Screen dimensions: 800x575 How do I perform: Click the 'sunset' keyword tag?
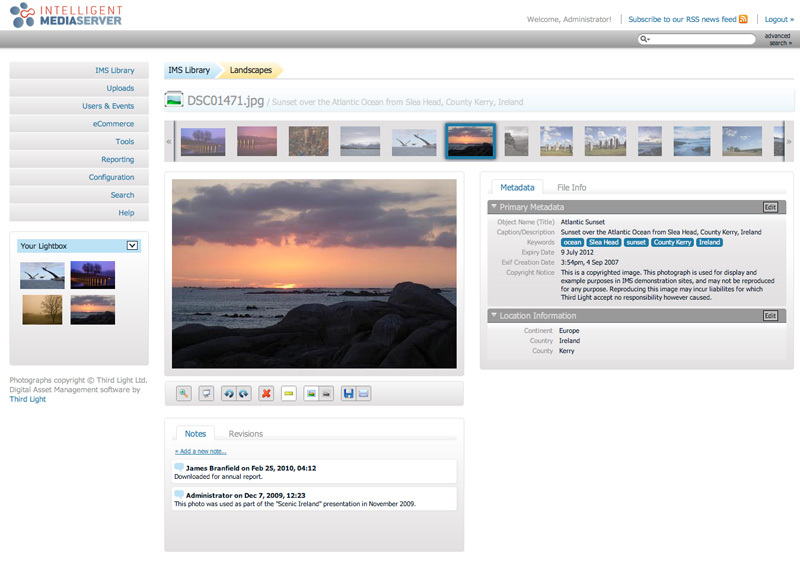636,242
